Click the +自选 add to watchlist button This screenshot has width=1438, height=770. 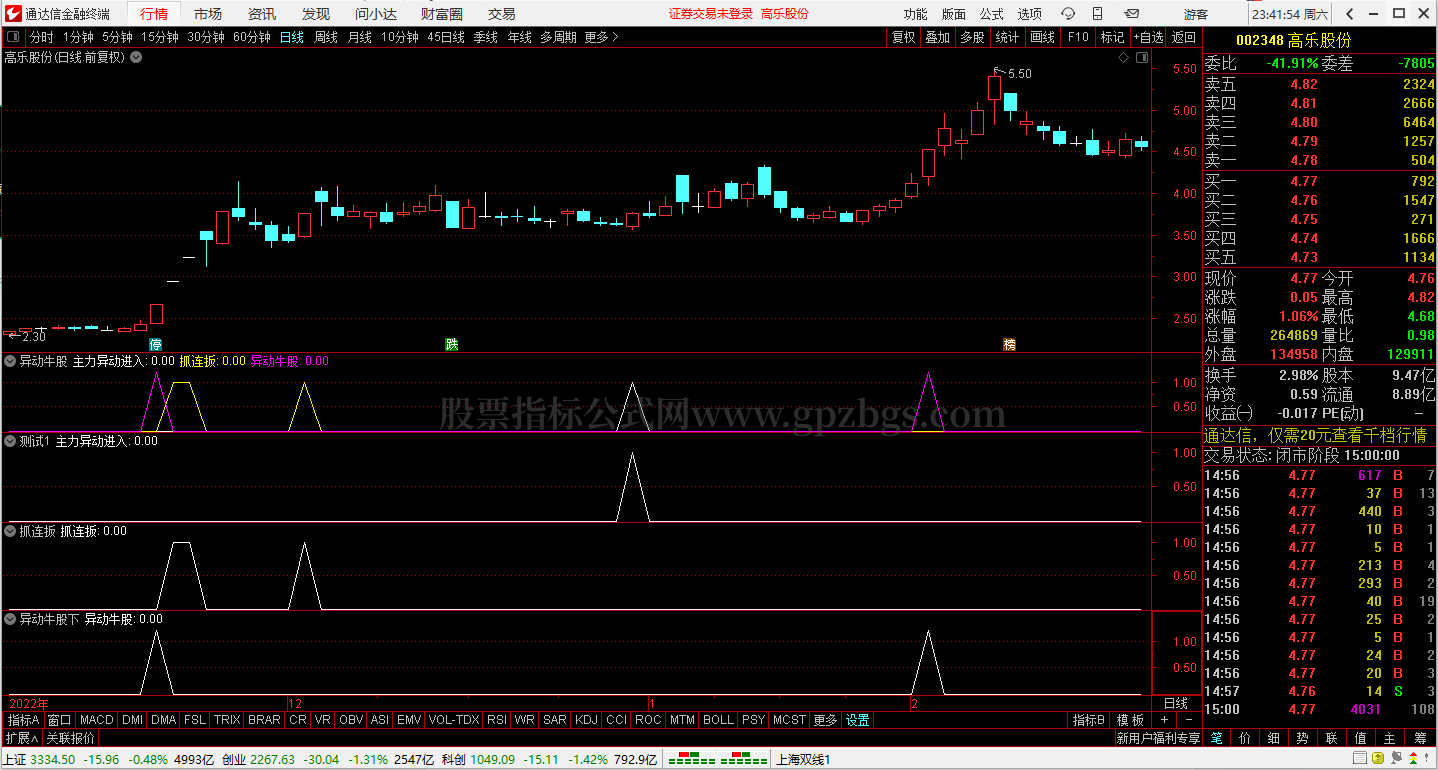(x=1148, y=37)
